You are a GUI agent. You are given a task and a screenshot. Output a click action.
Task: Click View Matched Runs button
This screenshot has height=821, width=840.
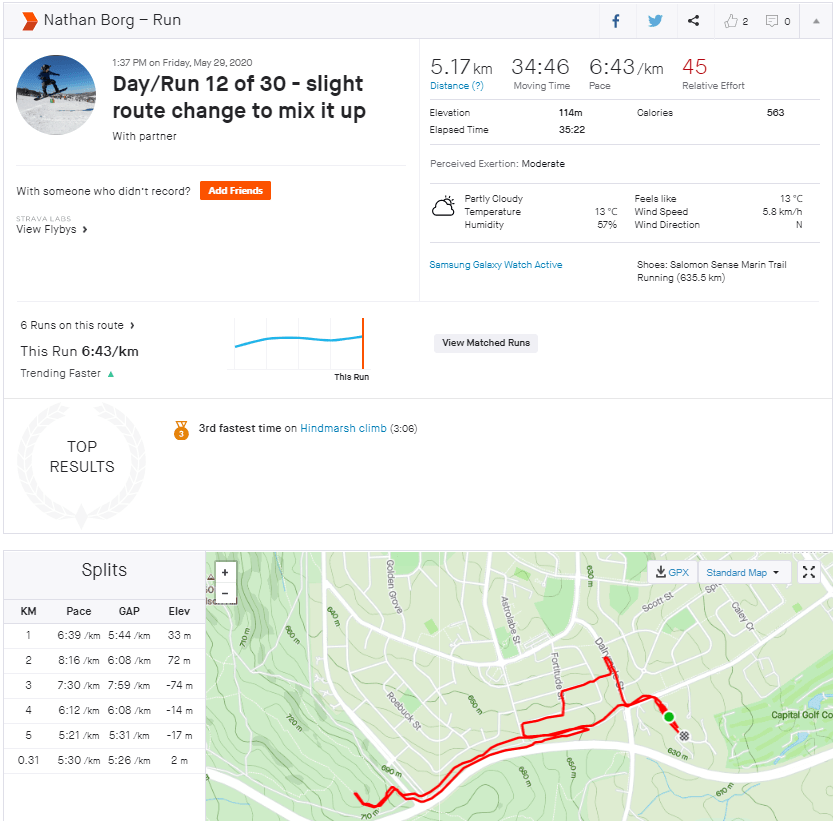point(486,343)
